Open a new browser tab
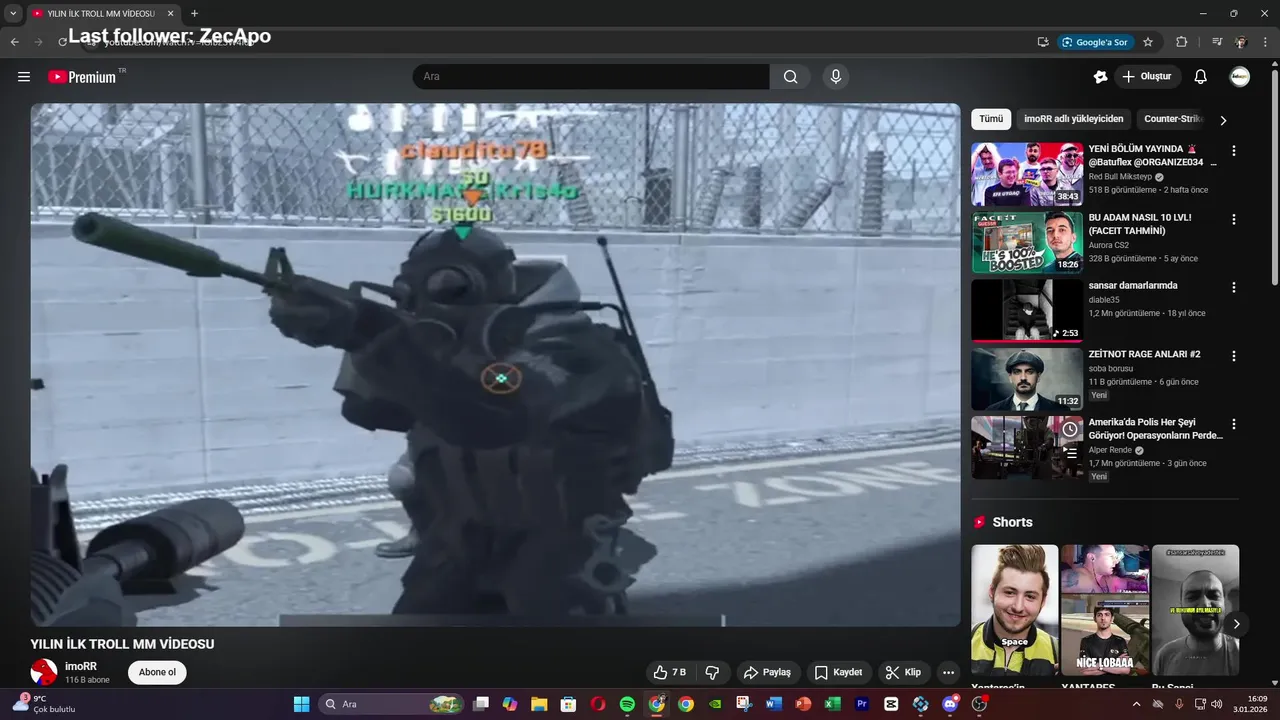 [x=194, y=13]
